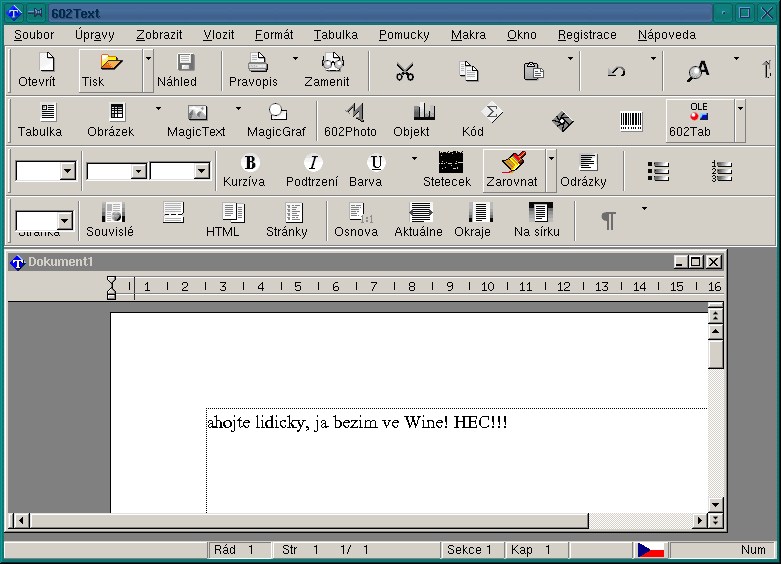The width and height of the screenshot is (781, 564).
Task: Open the Pomucky menu
Action: point(404,34)
